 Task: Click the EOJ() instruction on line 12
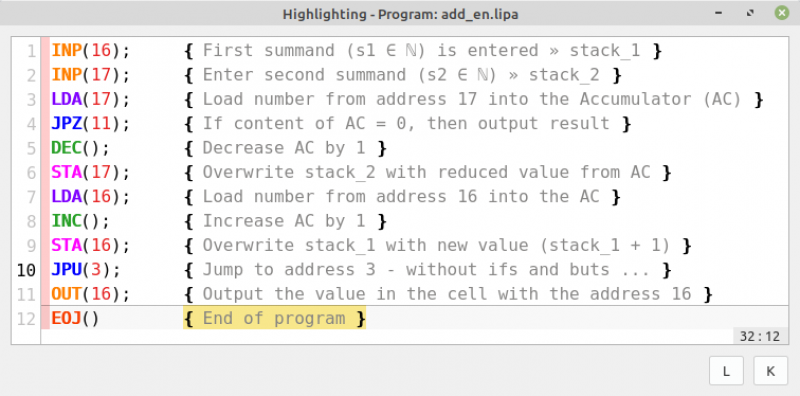(x=75, y=318)
